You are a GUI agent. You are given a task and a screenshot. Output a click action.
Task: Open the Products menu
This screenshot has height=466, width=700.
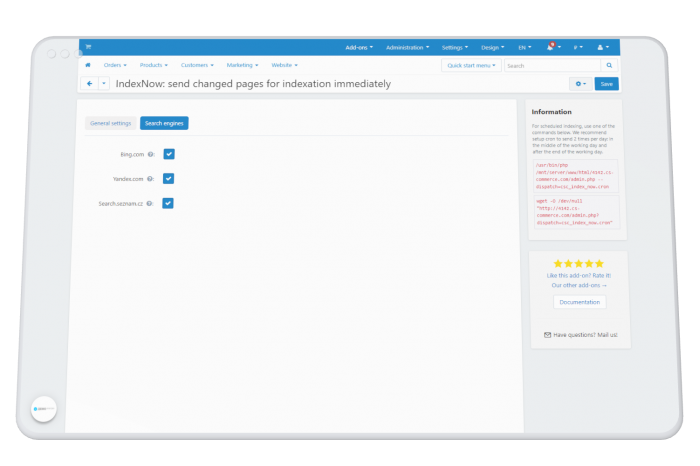[x=154, y=65]
